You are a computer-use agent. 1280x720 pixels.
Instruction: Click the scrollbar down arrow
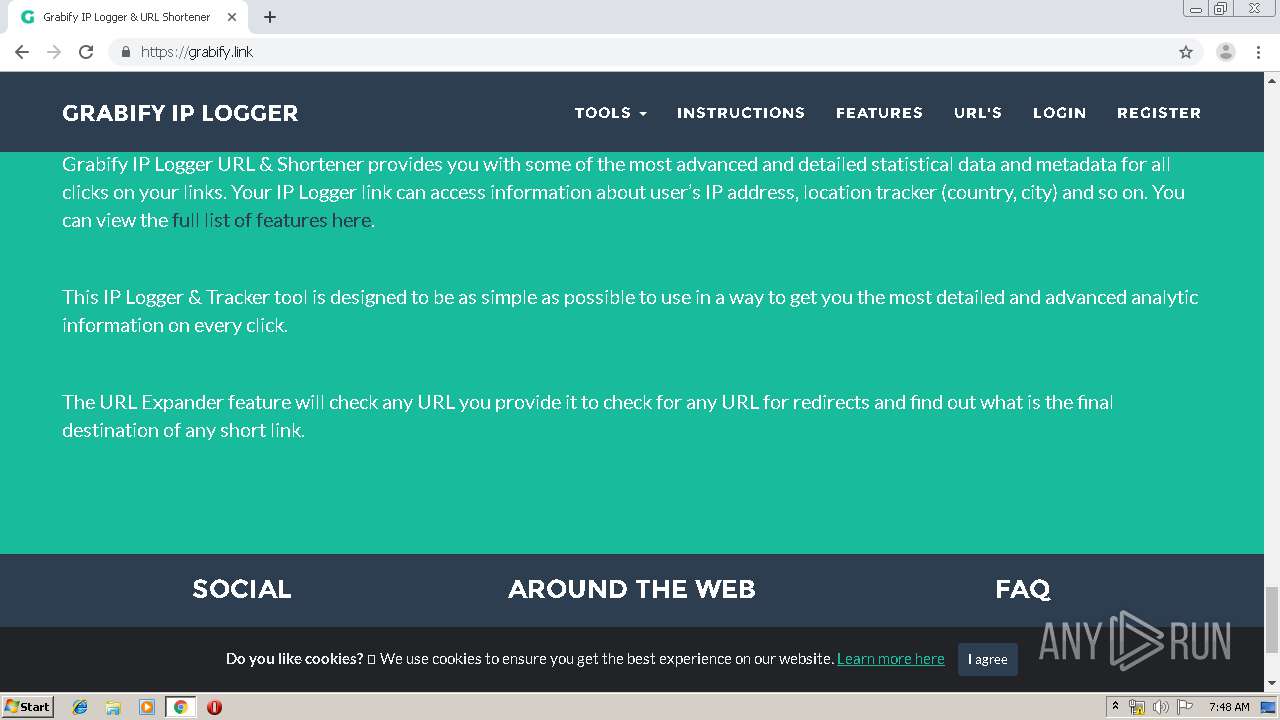click(x=1272, y=683)
